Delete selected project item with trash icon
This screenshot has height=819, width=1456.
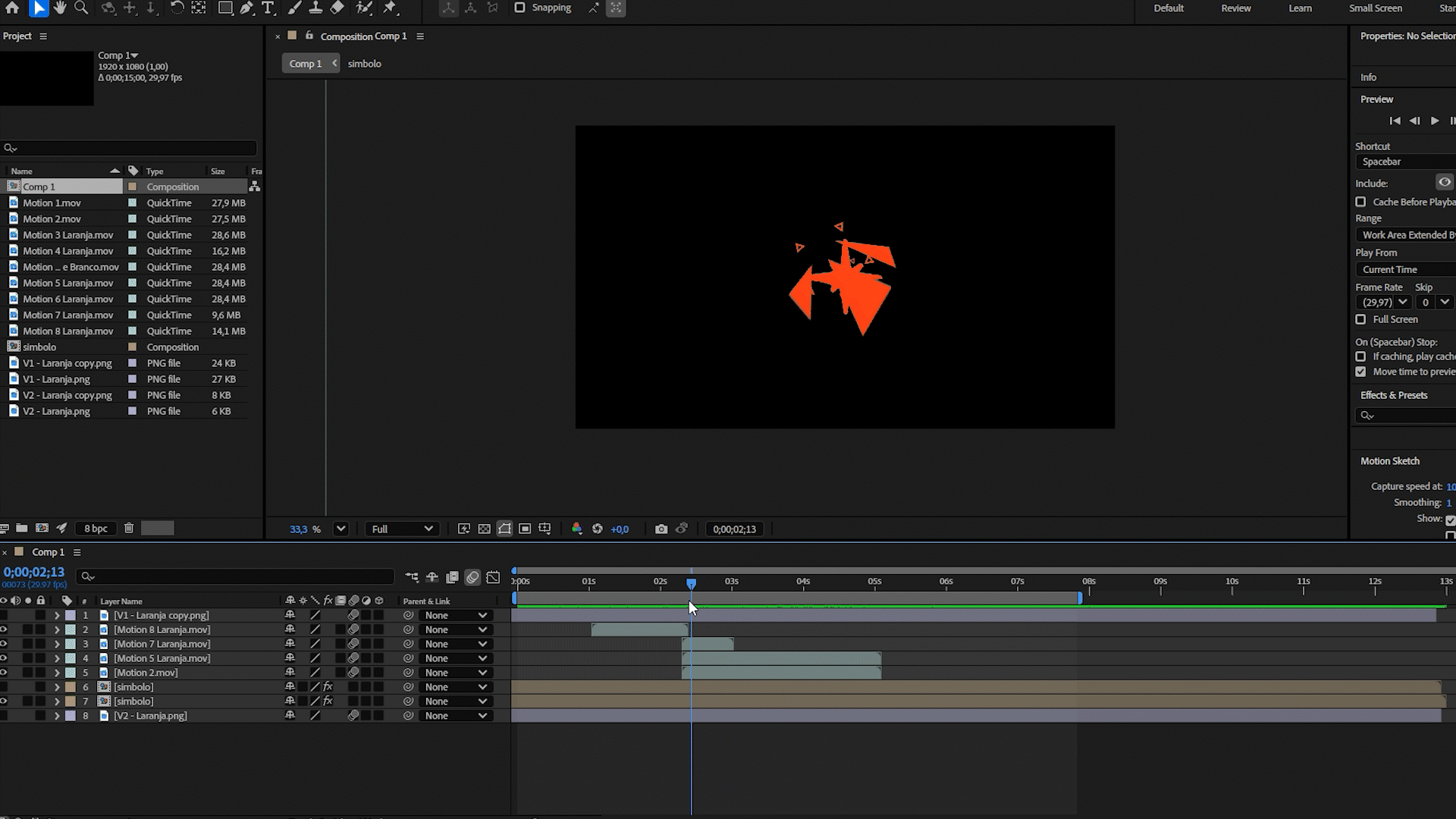point(129,529)
